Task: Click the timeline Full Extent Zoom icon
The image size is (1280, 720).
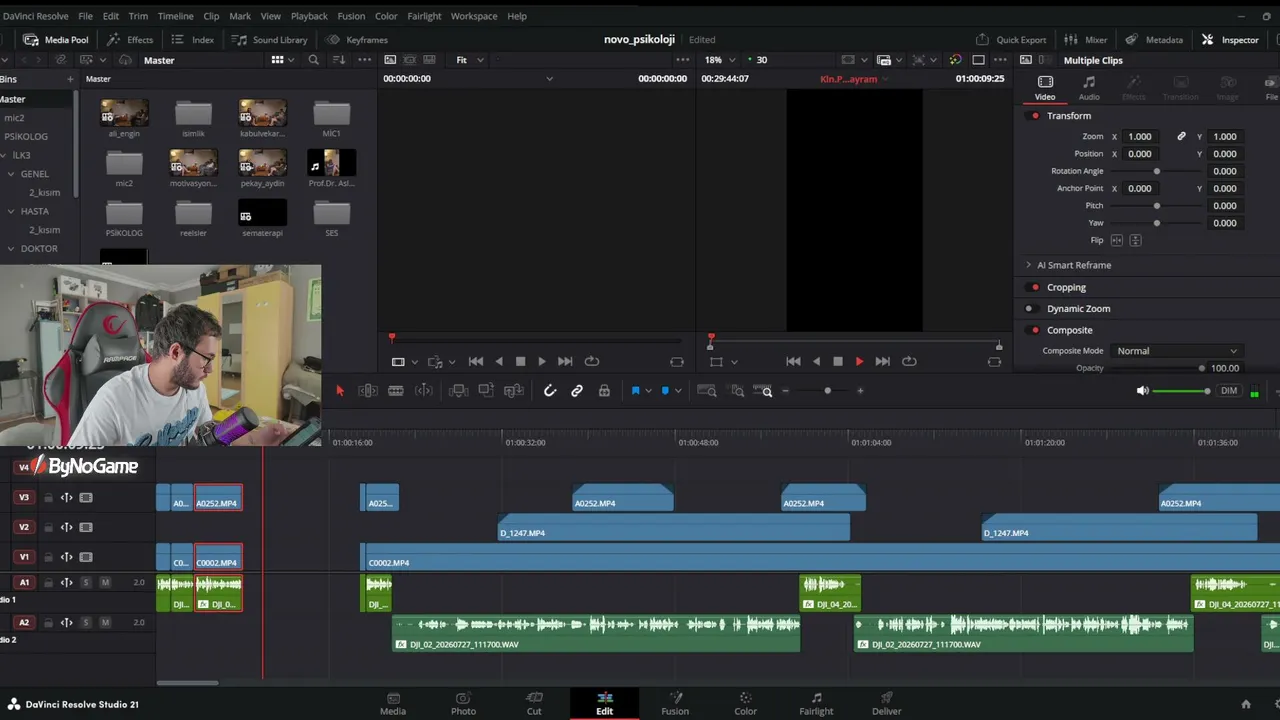Action: (706, 391)
